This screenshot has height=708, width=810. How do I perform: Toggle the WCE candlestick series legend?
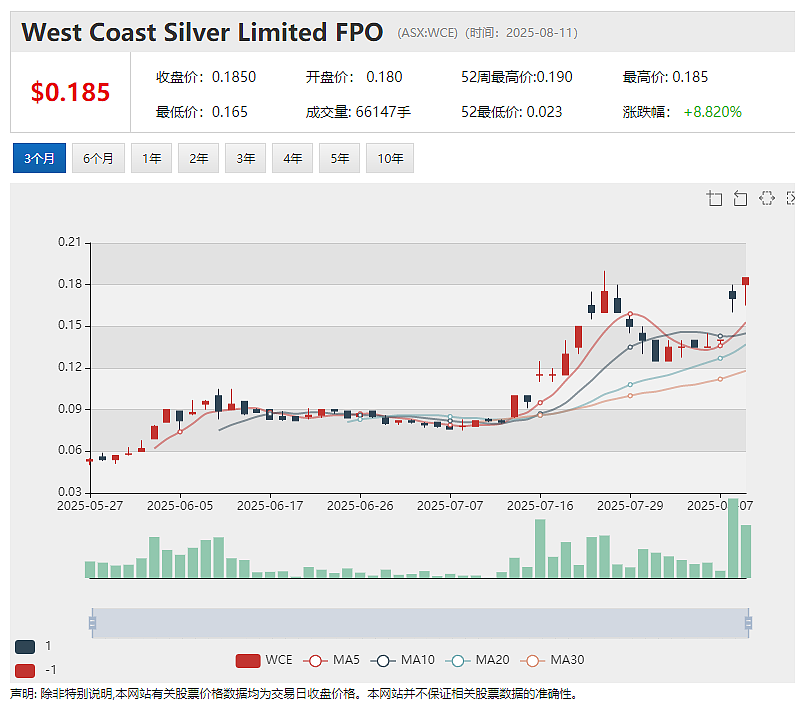click(x=264, y=660)
